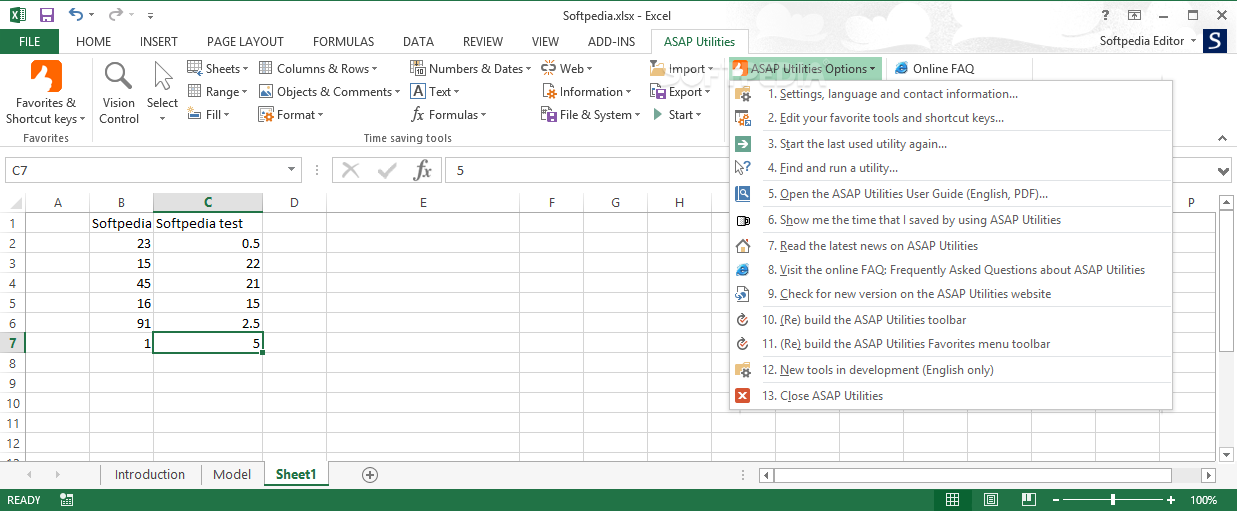Open the FILE tab

click(30, 42)
